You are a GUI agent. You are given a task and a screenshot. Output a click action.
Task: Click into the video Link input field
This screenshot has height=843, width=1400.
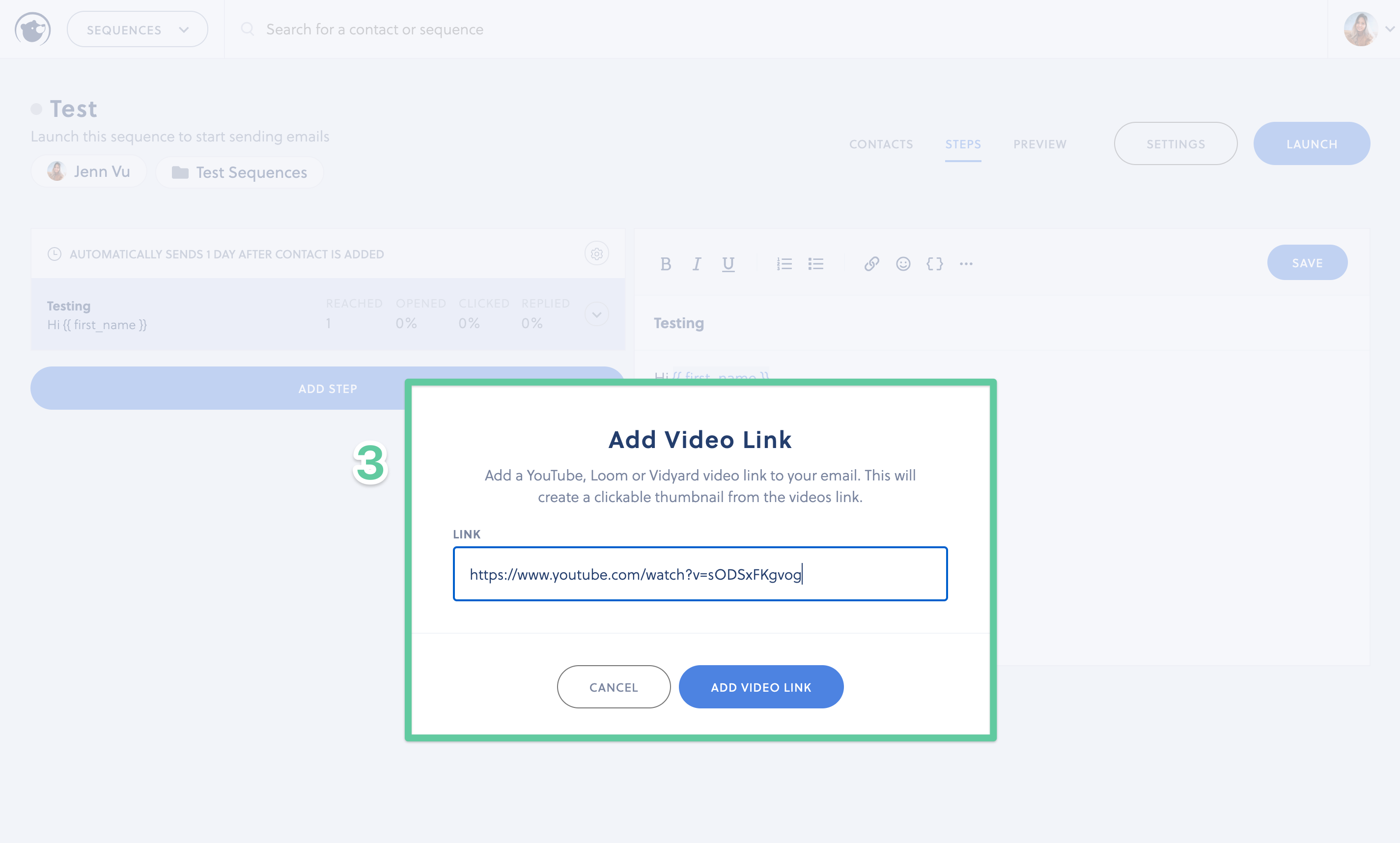pos(700,574)
